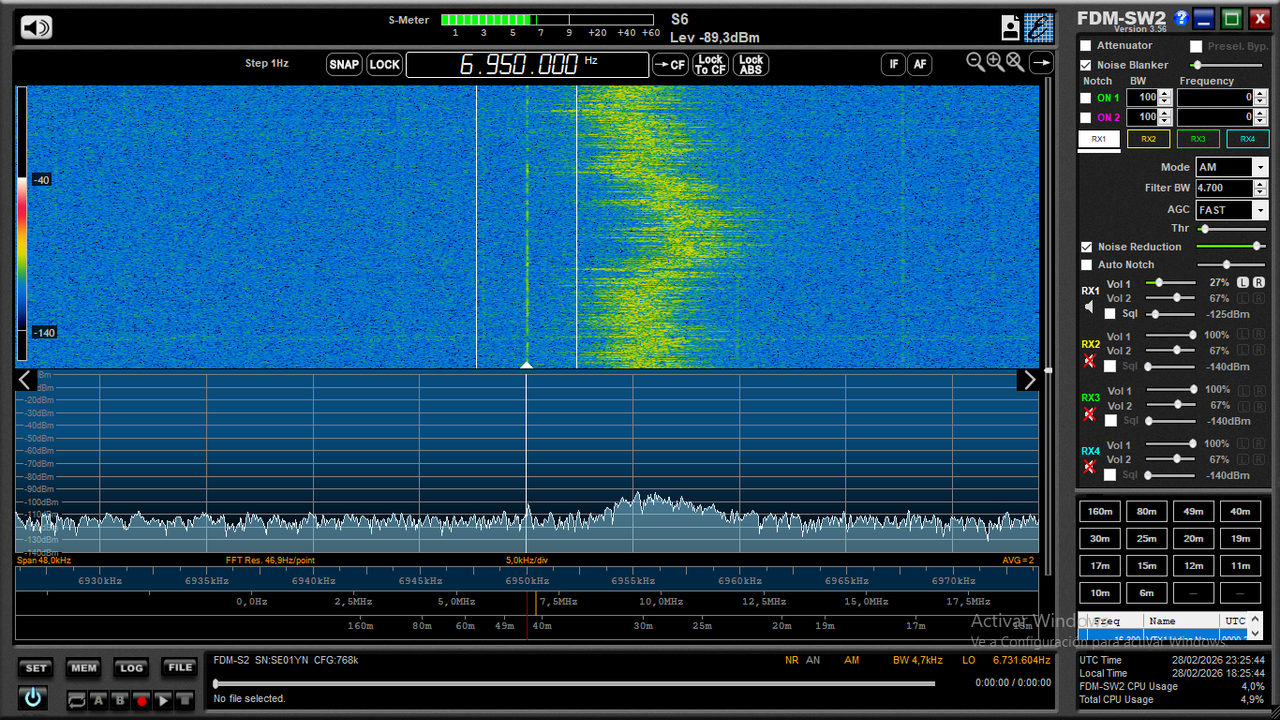Zoom out the spectrum span
Screen dimensions: 1280x720
click(x=976, y=62)
